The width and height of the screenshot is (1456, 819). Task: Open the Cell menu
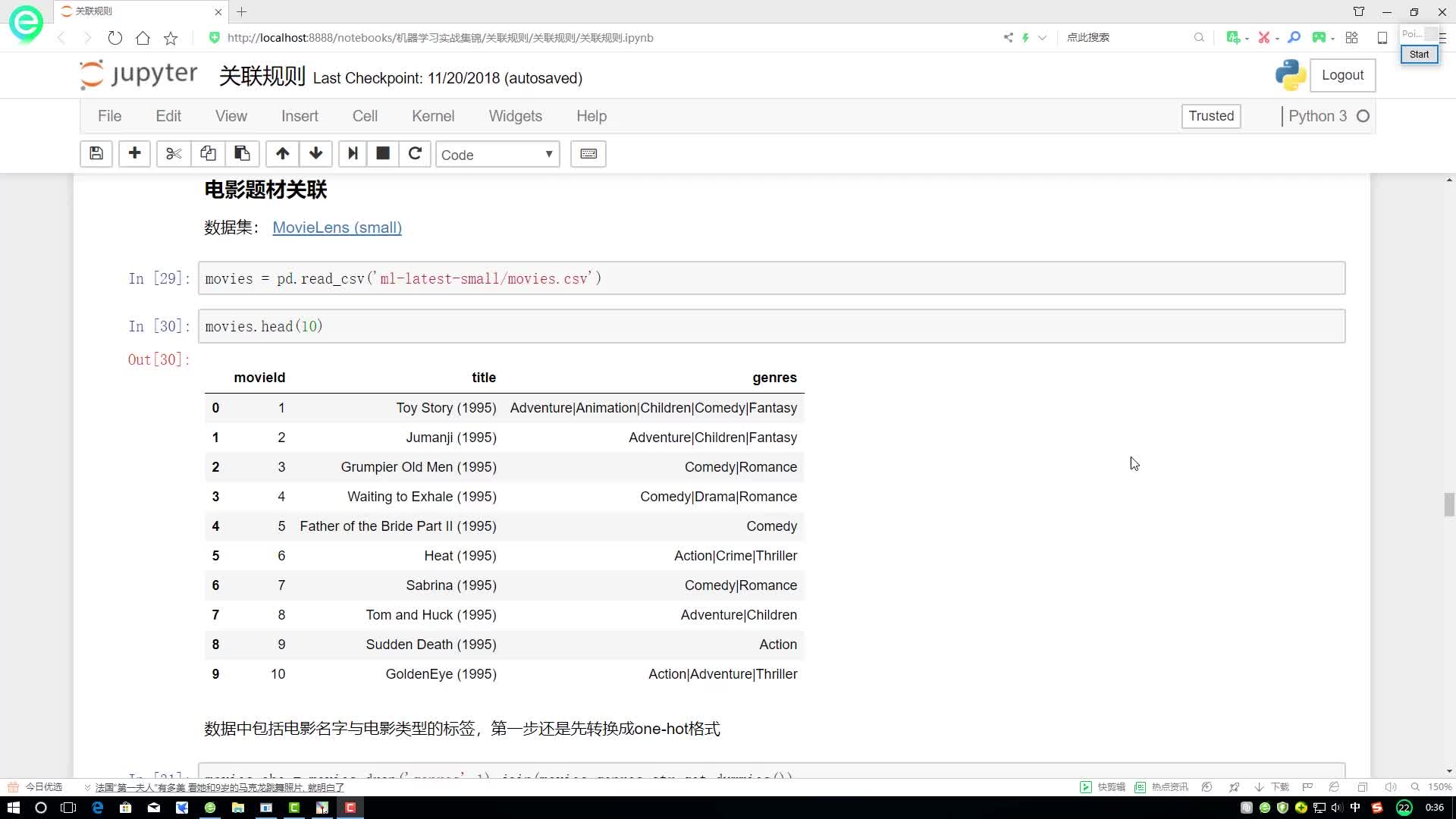[364, 116]
